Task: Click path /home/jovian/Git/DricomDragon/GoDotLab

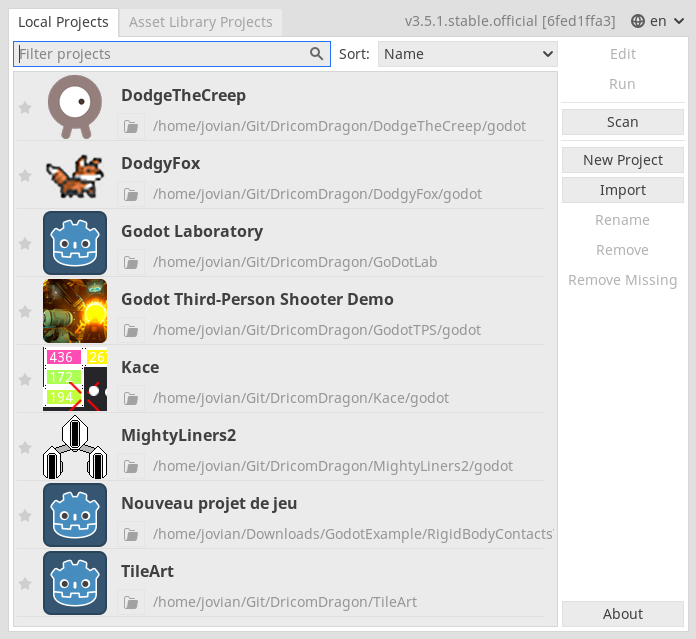Action: 295,262
